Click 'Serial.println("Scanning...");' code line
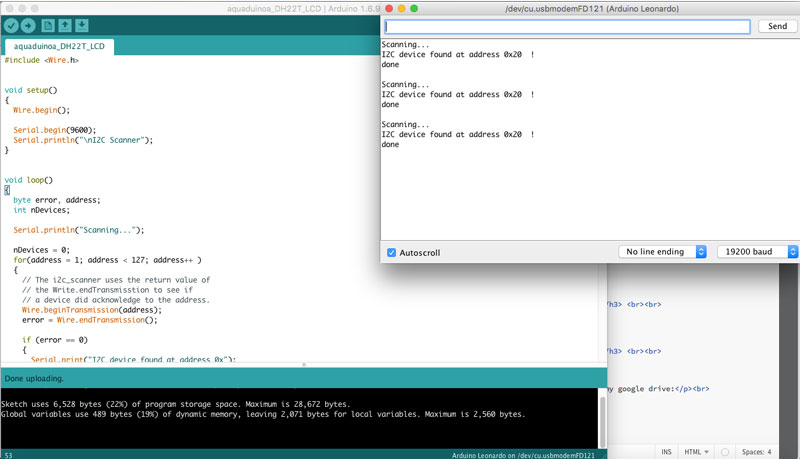 coord(79,230)
